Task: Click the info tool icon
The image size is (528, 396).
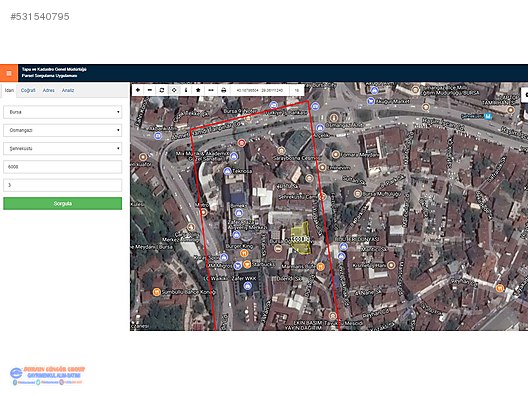Action: click(186, 90)
